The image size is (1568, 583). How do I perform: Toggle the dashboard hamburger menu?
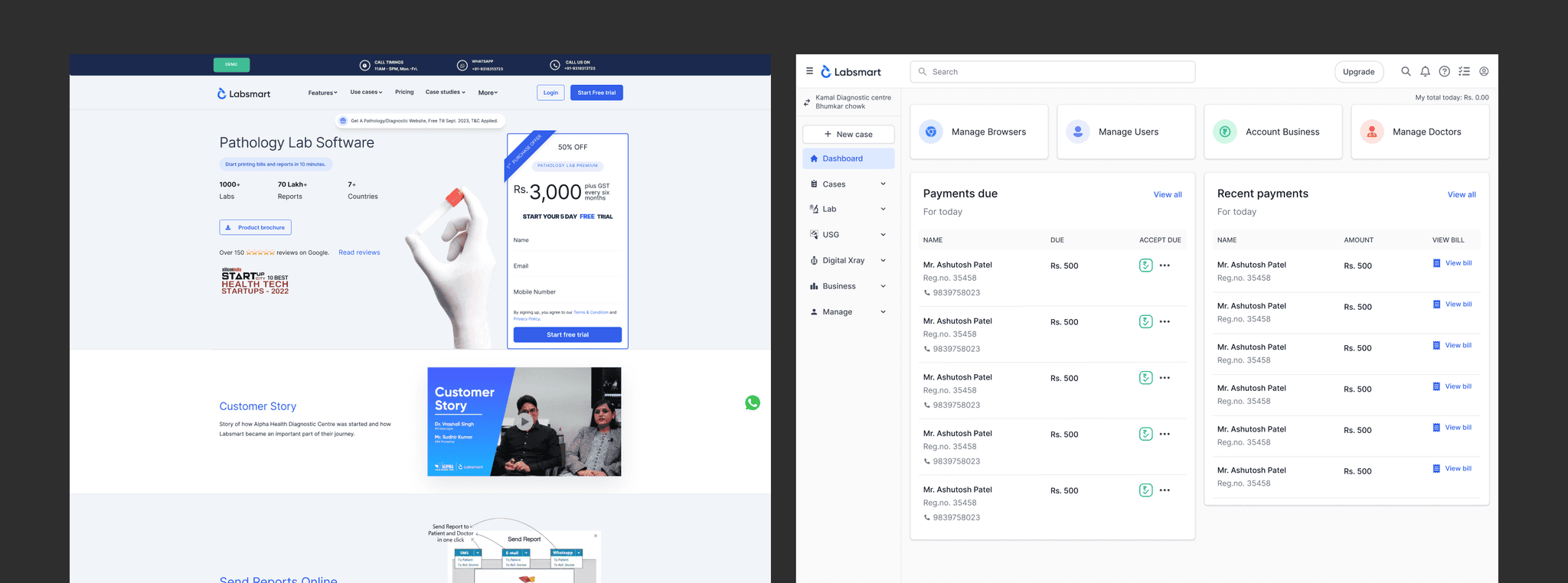(809, 71)
